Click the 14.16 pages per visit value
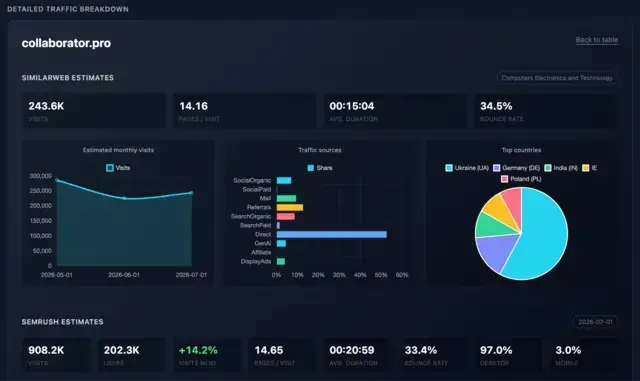The image size is (640, 381). pyautogui.click(x=193, y=106)
